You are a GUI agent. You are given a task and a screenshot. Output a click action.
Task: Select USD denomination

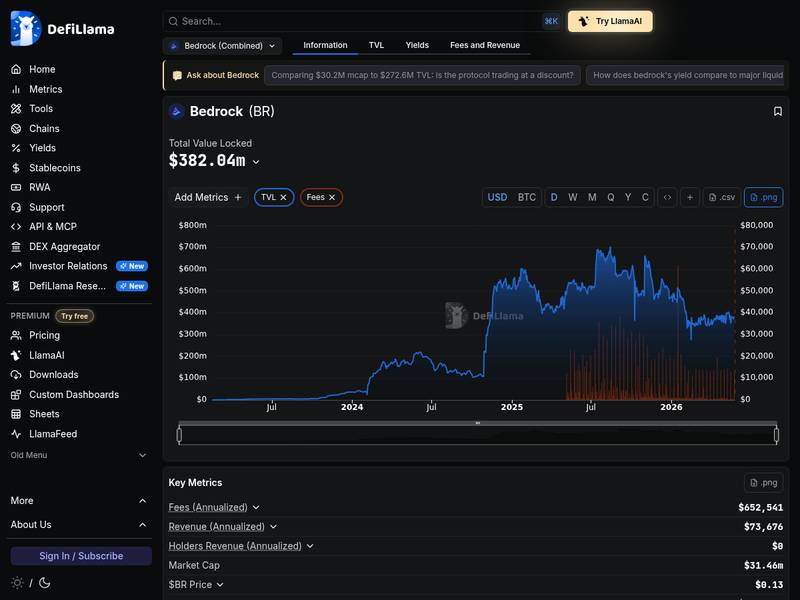(x=497, y=197)
